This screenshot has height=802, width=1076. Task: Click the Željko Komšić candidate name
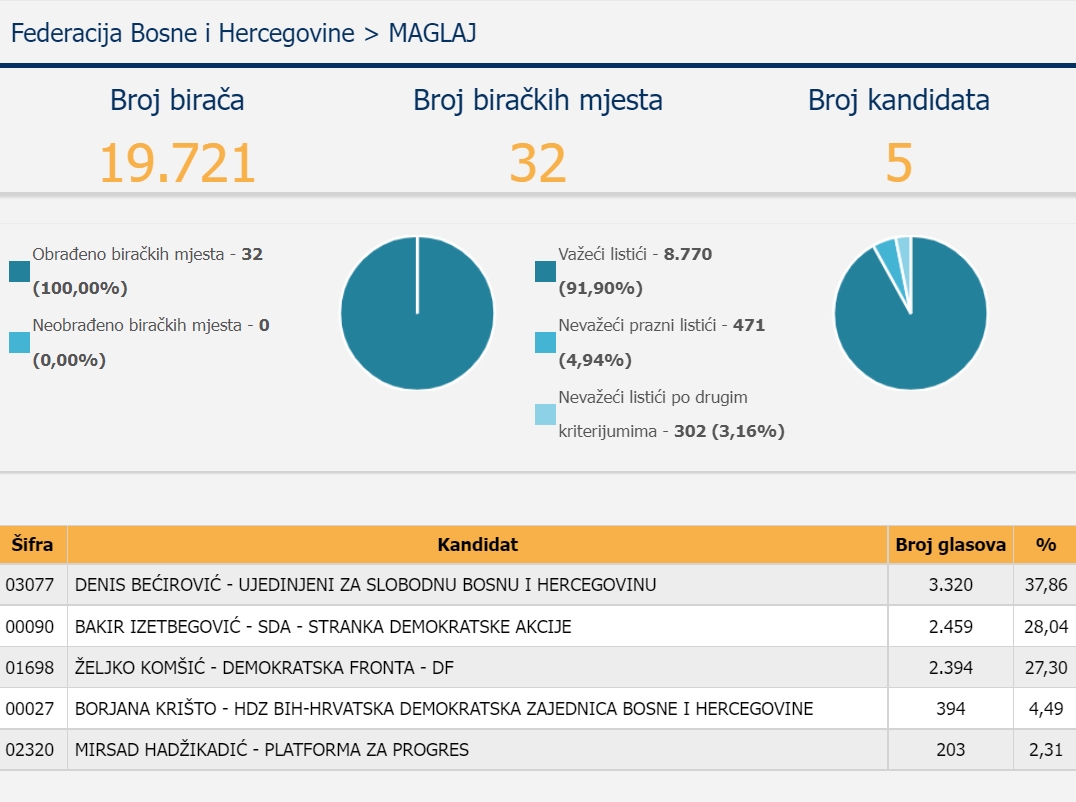tap(265, 668)
